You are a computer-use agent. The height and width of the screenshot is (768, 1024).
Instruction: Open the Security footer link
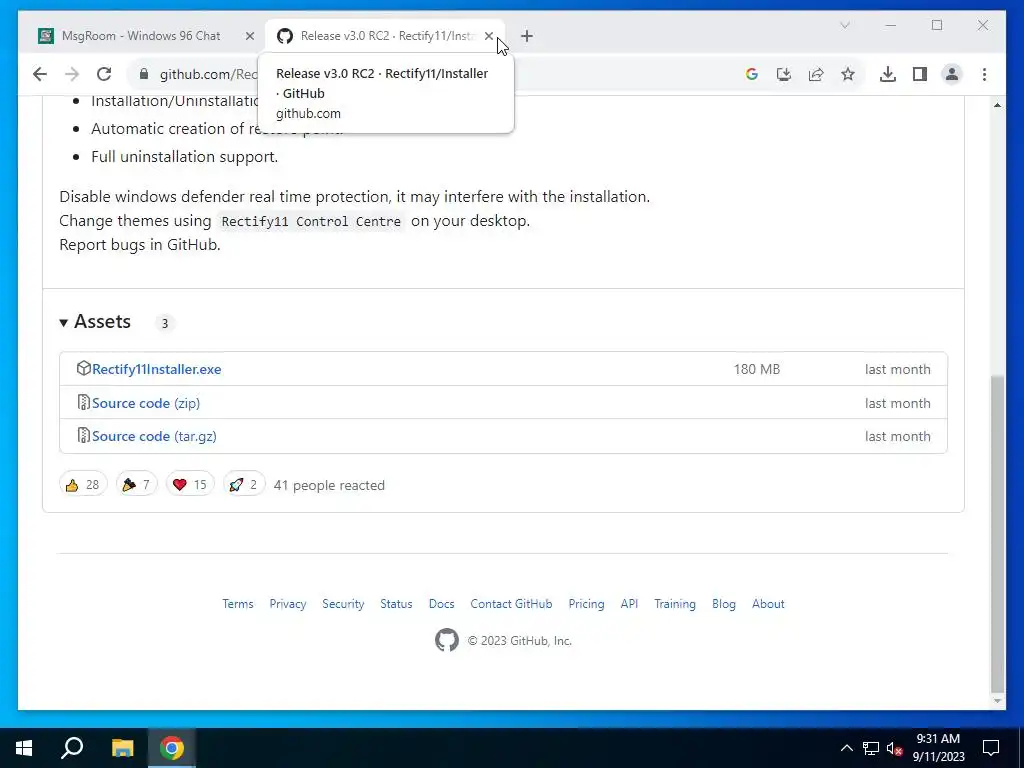coord(343,604)
